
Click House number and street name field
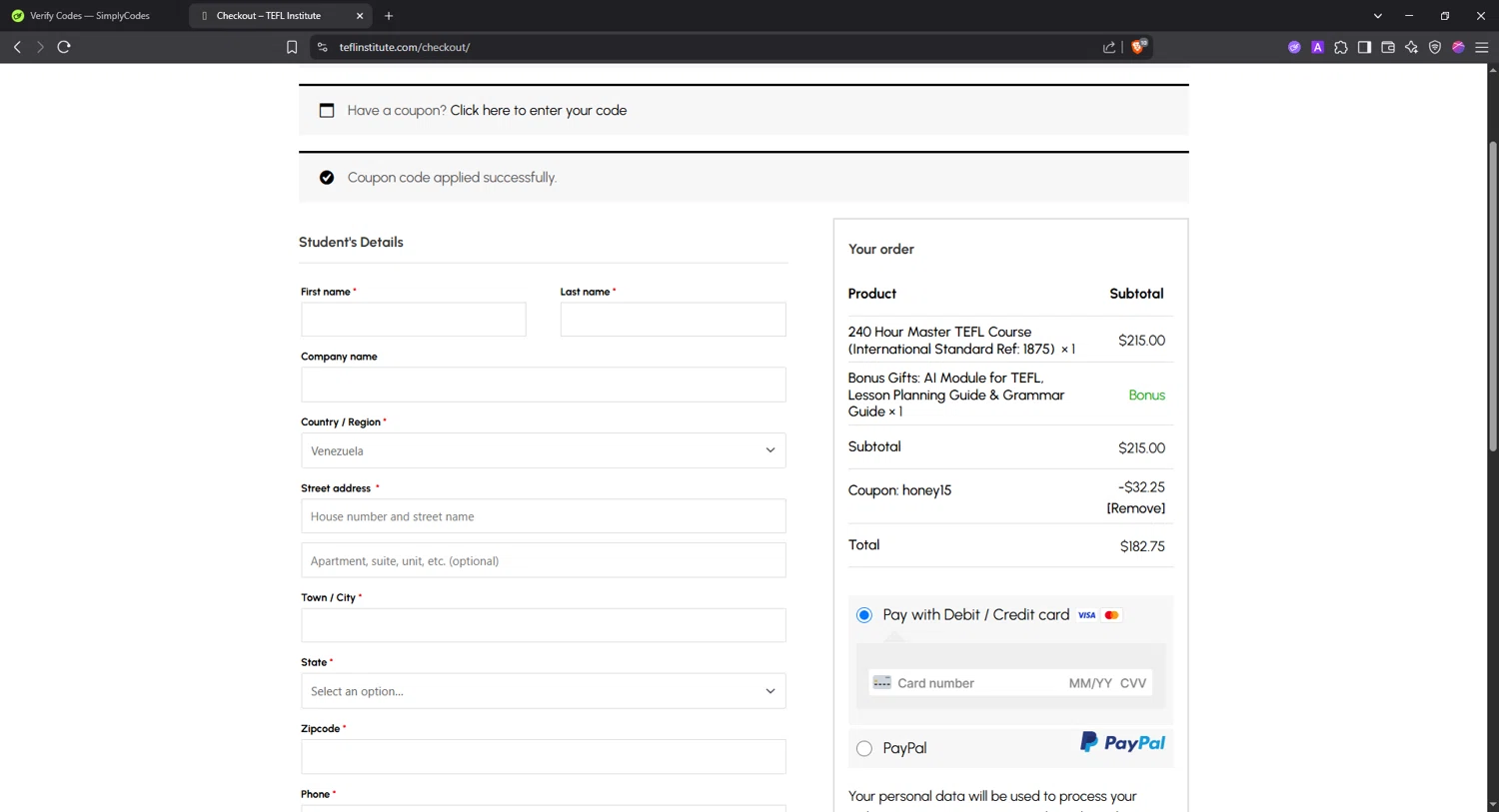pyautogui.click(x=544, y=516)
